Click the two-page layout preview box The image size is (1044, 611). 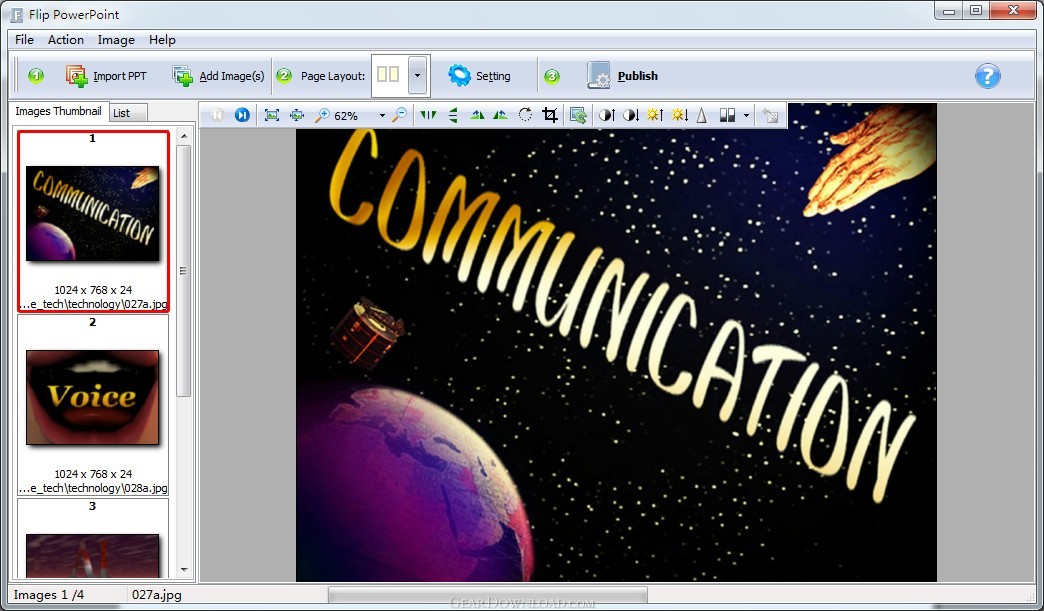point(389,75)
